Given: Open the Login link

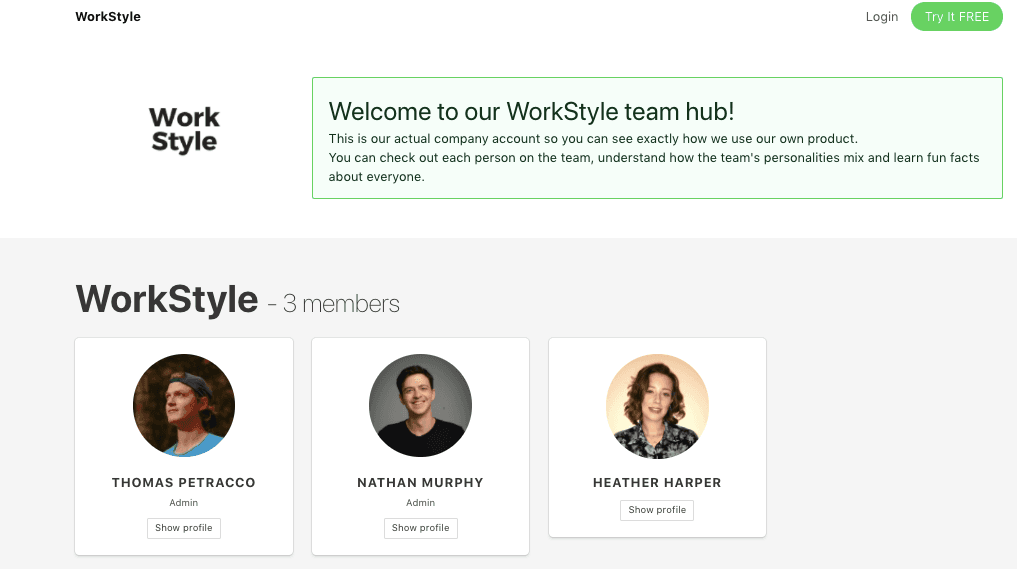Looking at the screenshot, I should [x=881, y=16].
